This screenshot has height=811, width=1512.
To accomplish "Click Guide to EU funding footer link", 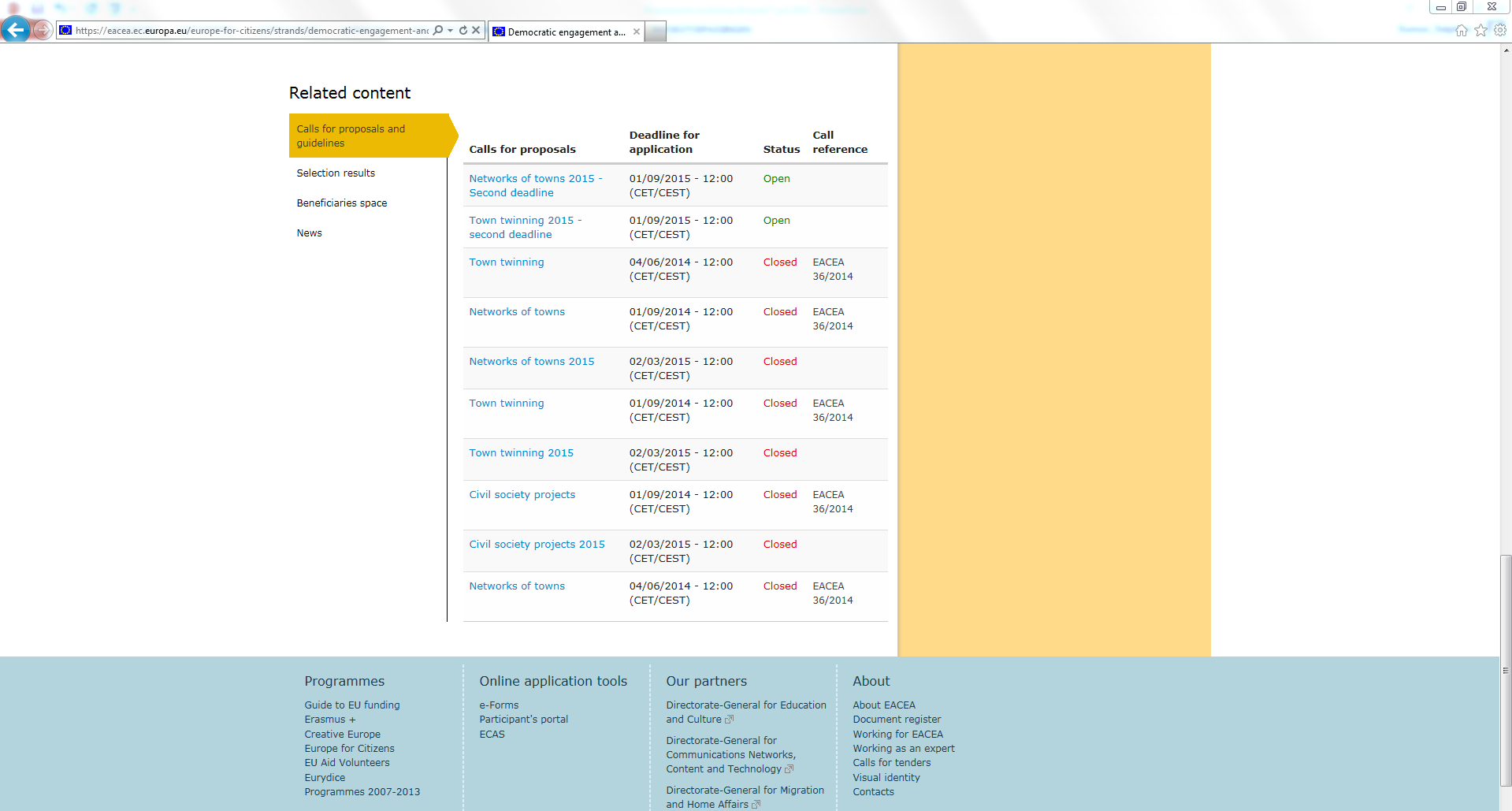I will point(352,705).
